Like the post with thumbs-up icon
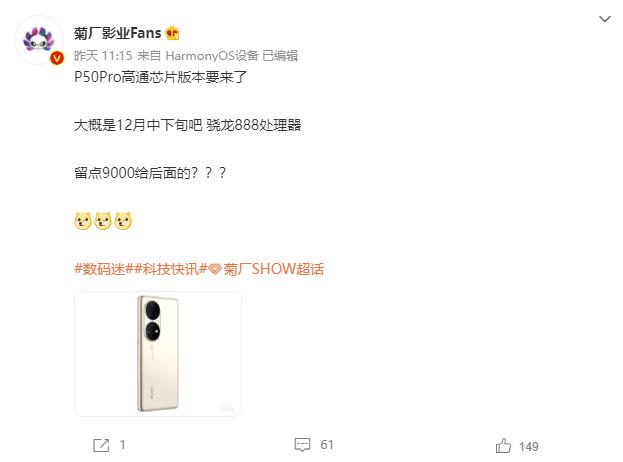Screen dimensions: 623x462 point(503,446)
